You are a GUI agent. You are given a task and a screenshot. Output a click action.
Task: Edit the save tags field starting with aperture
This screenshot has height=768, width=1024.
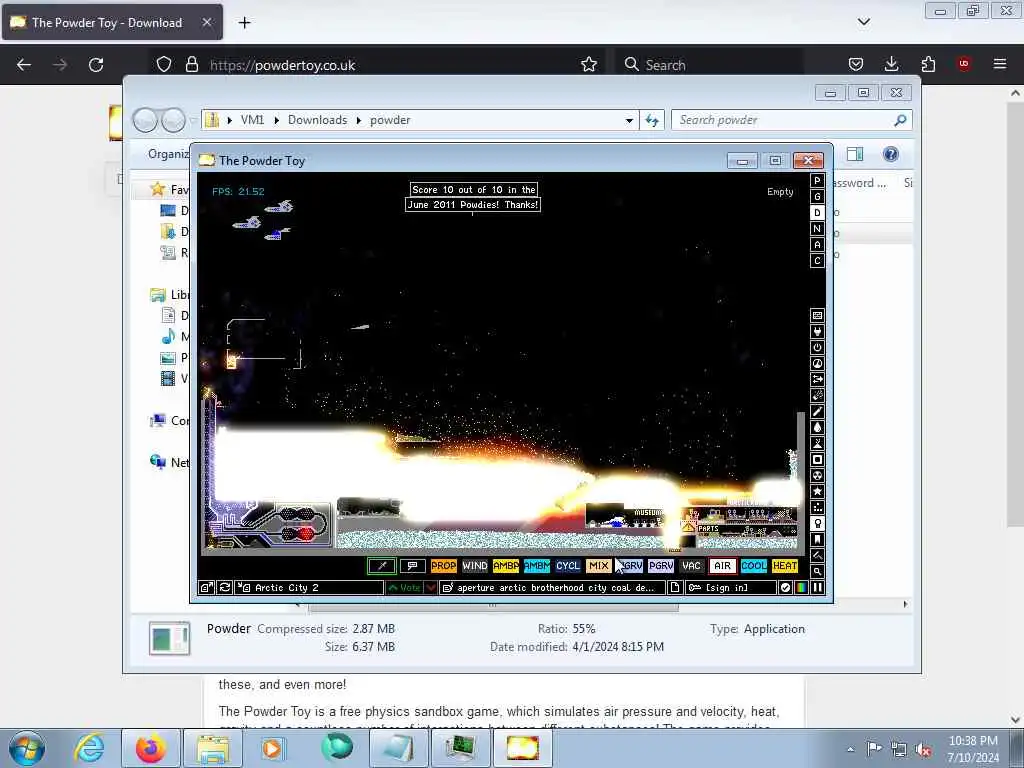[553, 588]
